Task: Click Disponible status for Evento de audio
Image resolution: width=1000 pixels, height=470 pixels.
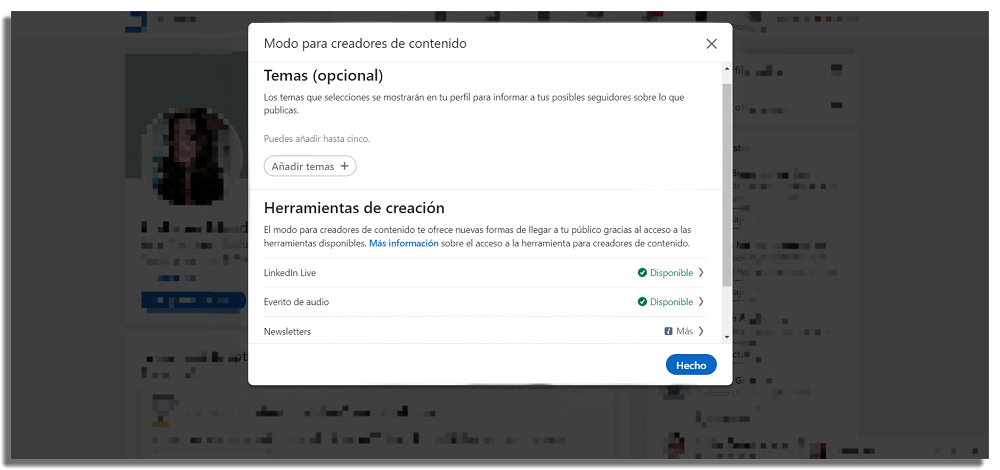Action: click(671, 302)
